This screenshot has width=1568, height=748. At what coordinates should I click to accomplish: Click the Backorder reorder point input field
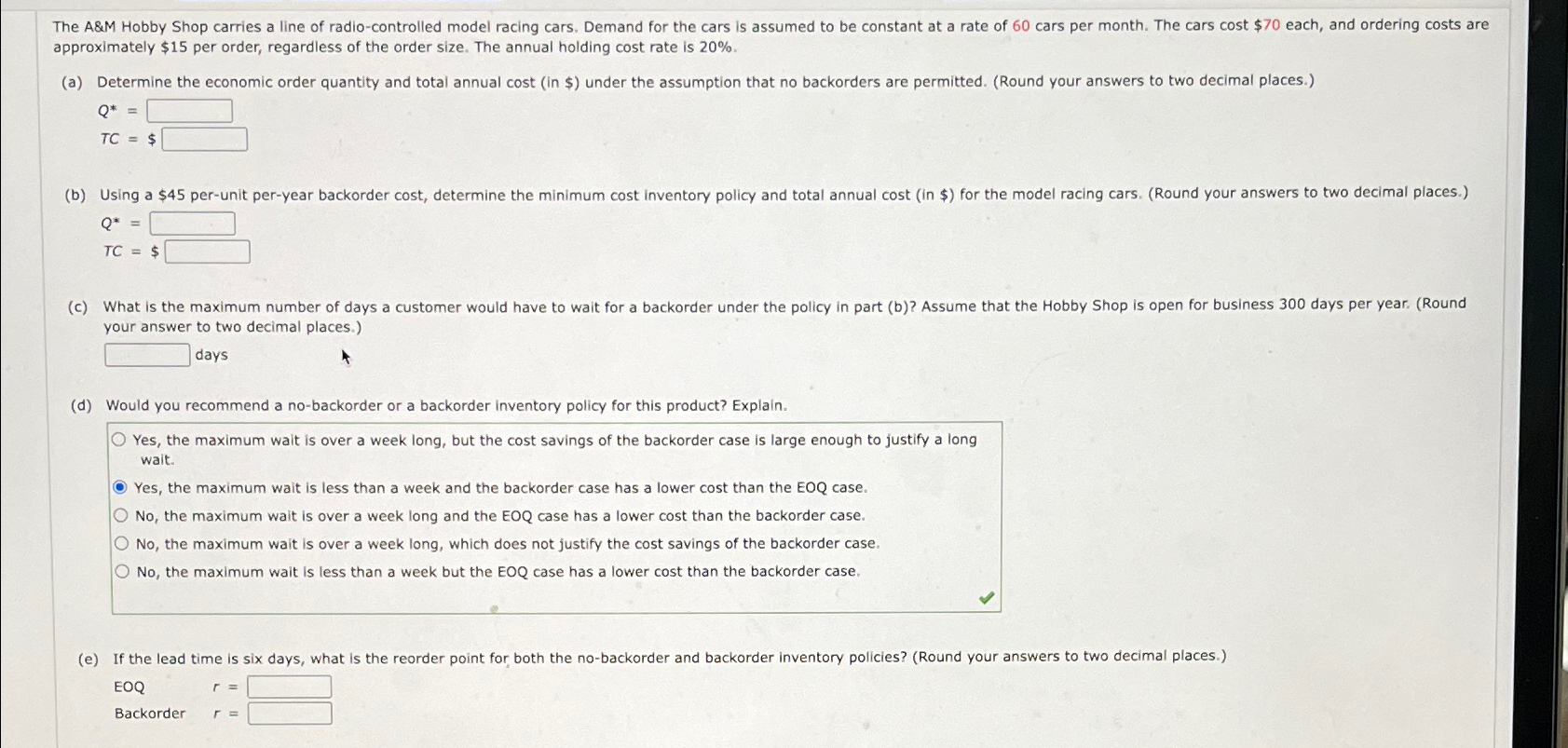[289, 713]
